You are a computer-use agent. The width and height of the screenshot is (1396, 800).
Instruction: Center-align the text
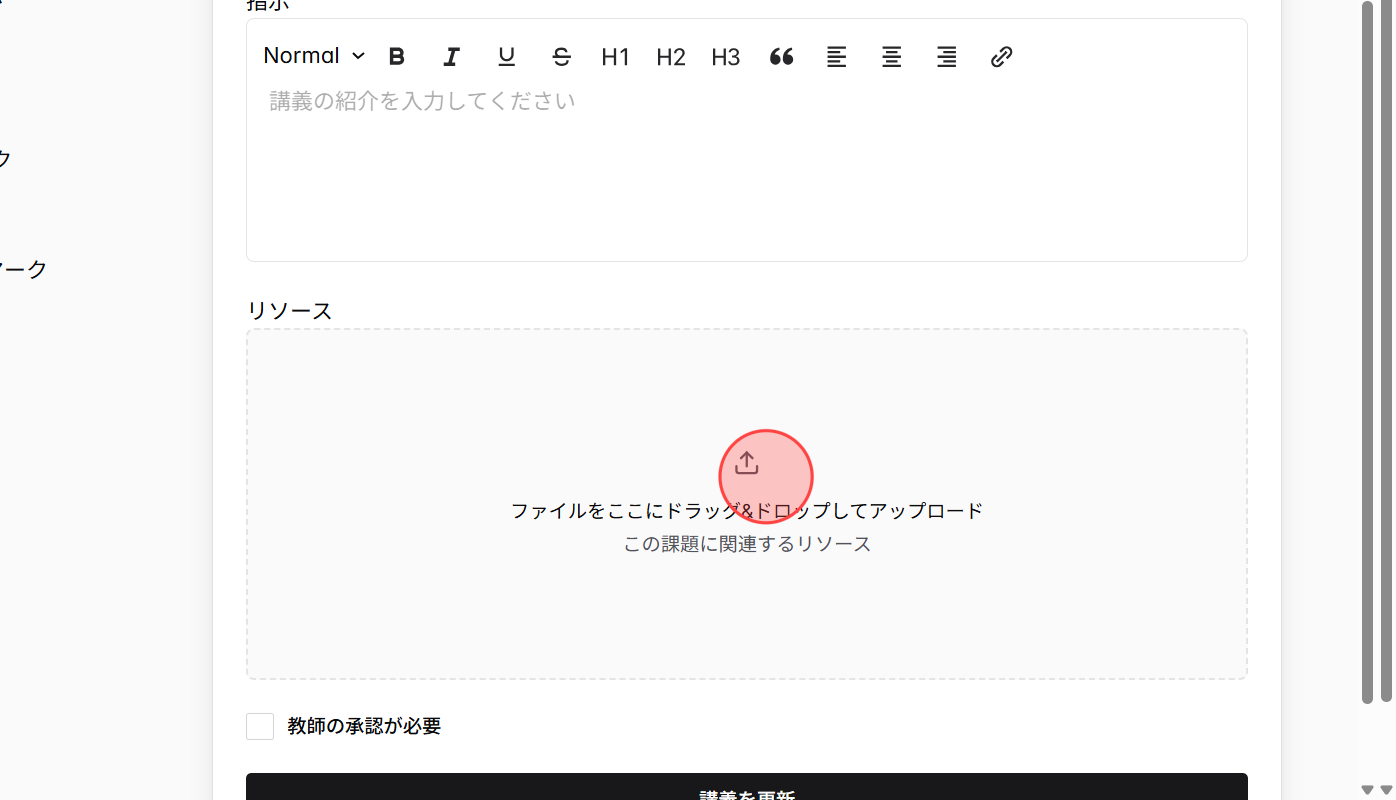coord(891,56)
